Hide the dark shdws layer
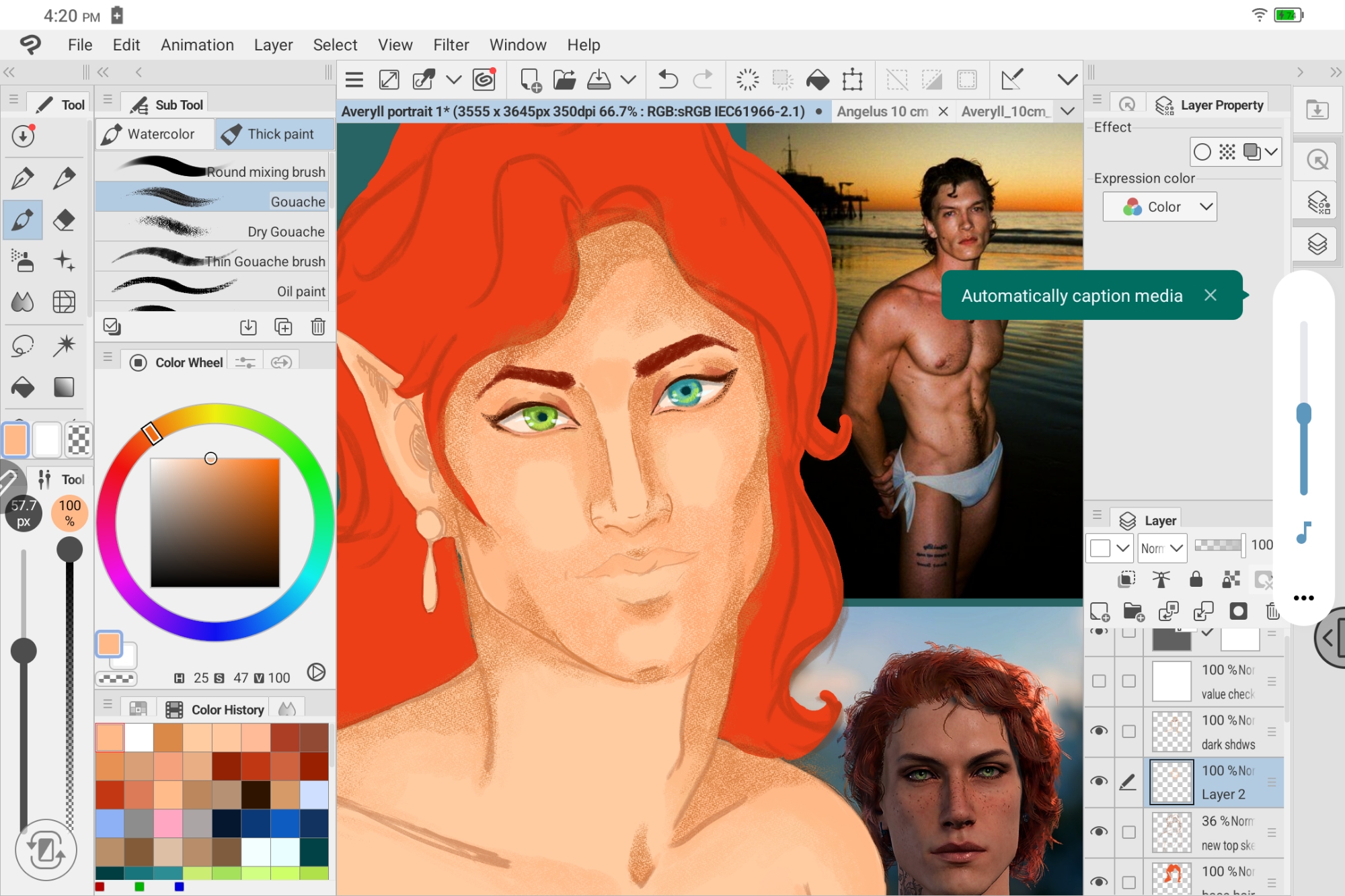1345x896 pixels. 1099,731
